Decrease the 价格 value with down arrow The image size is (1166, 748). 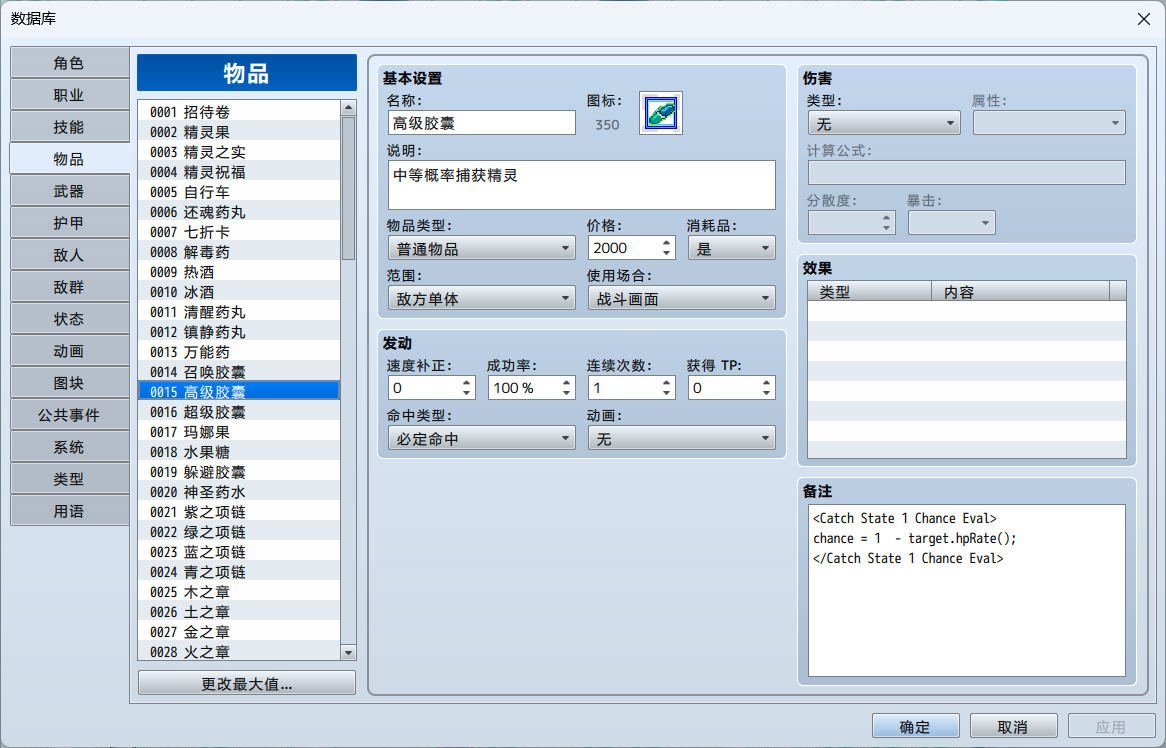[666, 254]
